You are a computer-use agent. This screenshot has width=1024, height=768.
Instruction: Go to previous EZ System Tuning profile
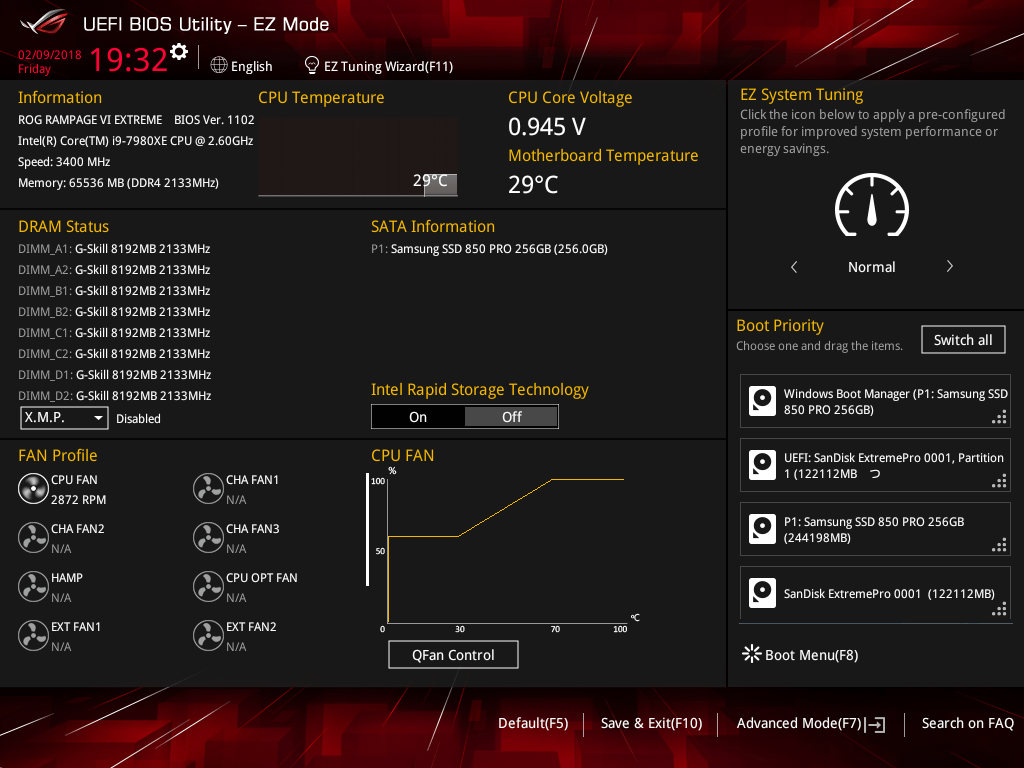coord(794,266)
